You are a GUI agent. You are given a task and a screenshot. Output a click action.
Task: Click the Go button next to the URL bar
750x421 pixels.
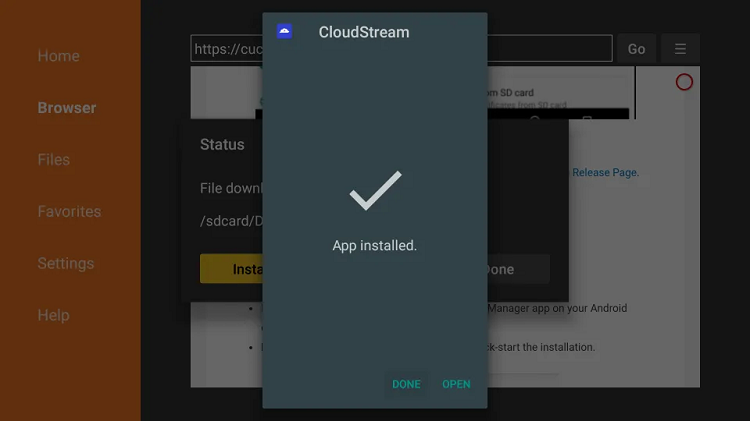[x=636, y=48]
